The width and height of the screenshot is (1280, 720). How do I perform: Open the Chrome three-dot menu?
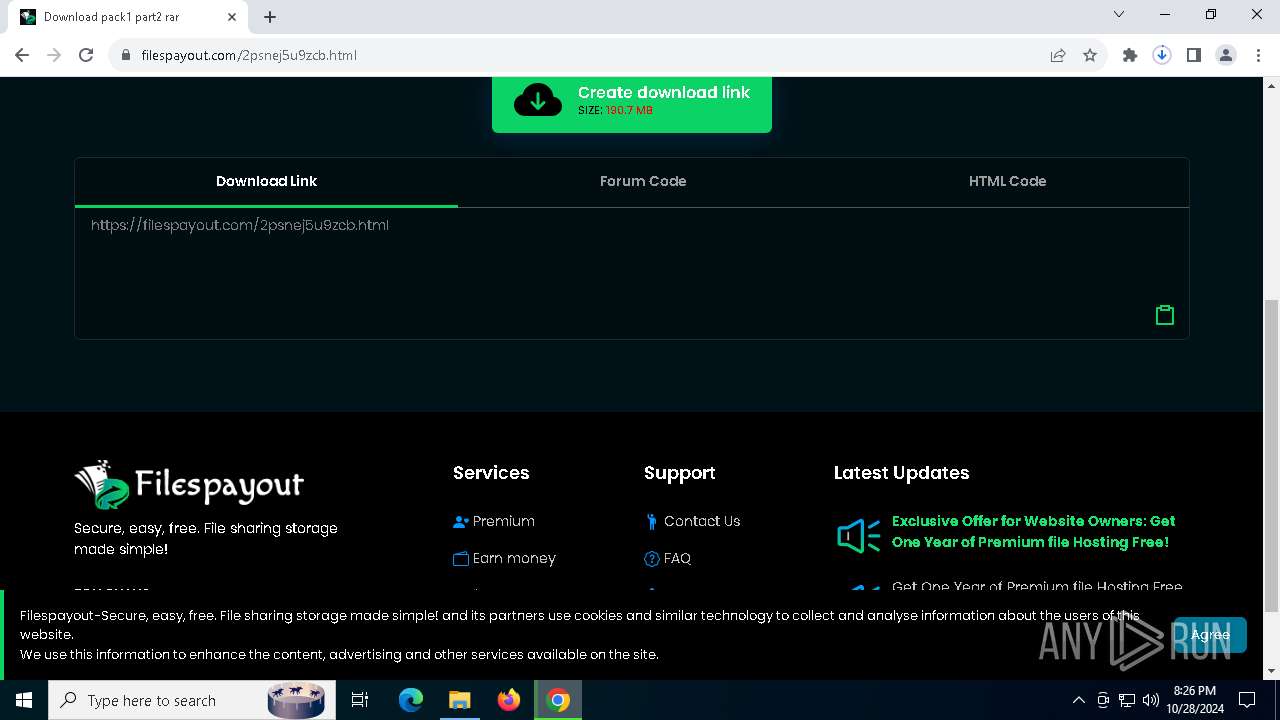[x=1257, y=55]
